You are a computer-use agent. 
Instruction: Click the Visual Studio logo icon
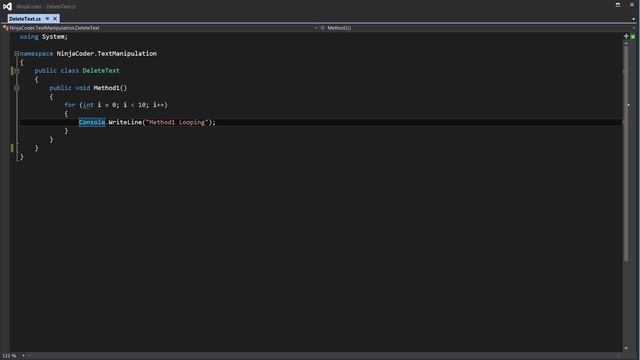[x=7, y=6]
